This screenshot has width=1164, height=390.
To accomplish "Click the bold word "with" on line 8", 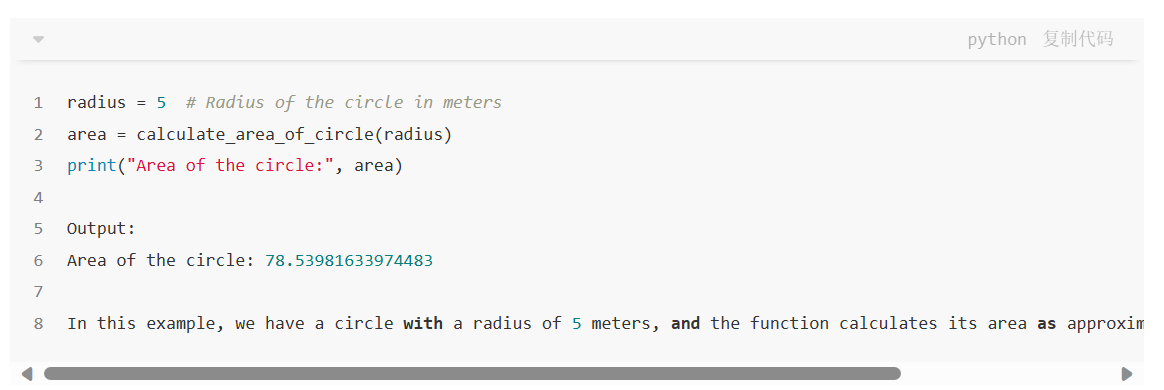I will coord(423,324).
